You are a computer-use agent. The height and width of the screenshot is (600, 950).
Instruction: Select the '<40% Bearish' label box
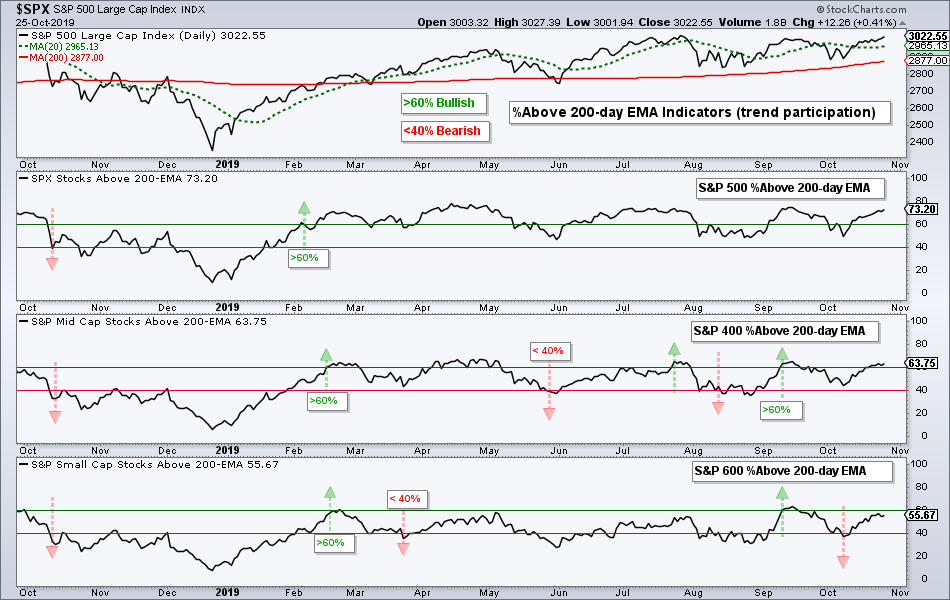tap(445, 131)
